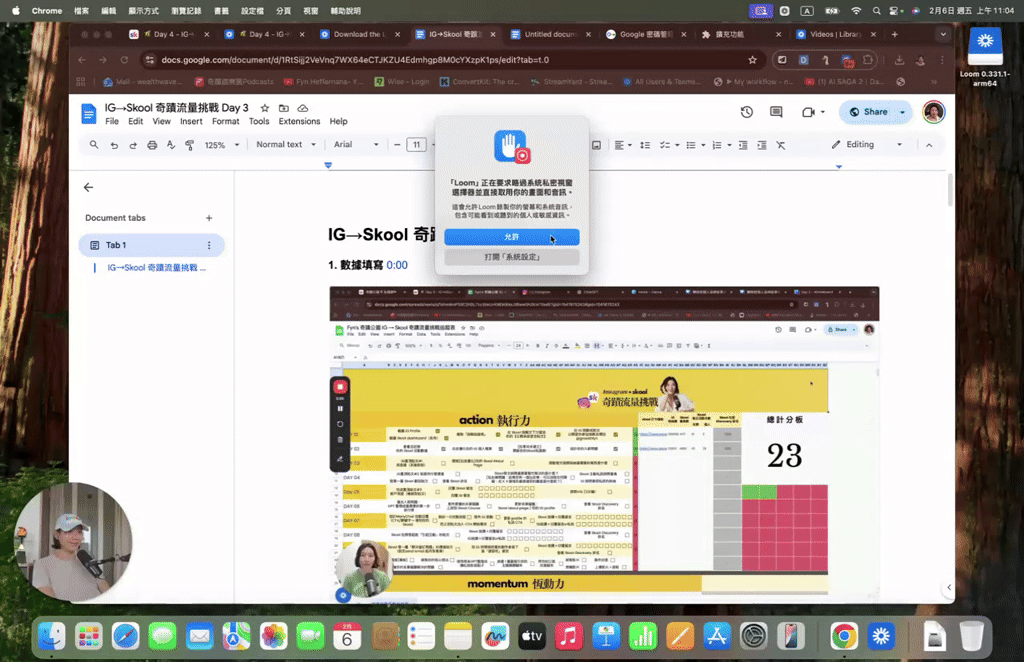This screenshot has width=1024, height=662.
Task: Click the checklist icon
Action: [x=665, y=145]
